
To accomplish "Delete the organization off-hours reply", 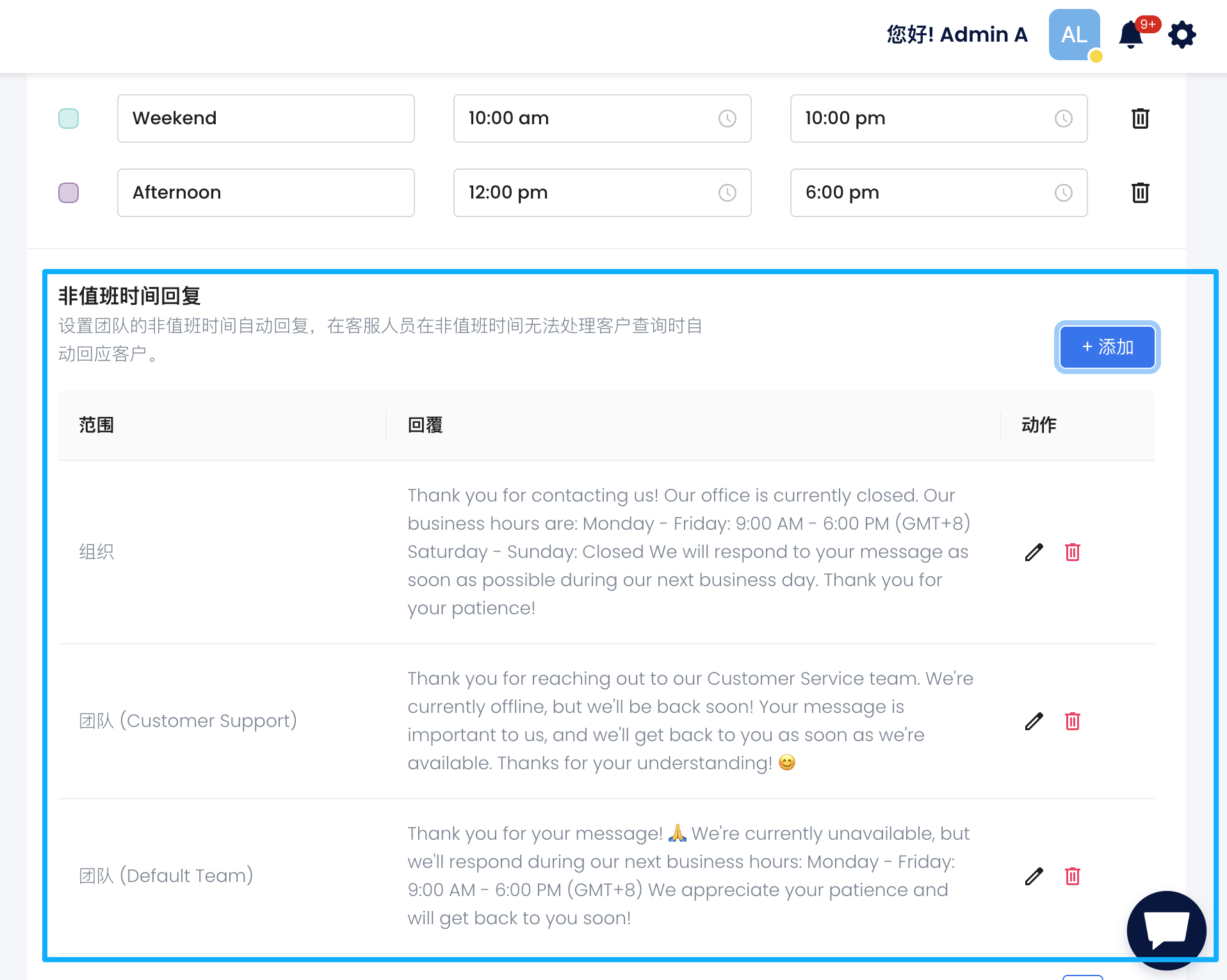I will (1072, 552).
